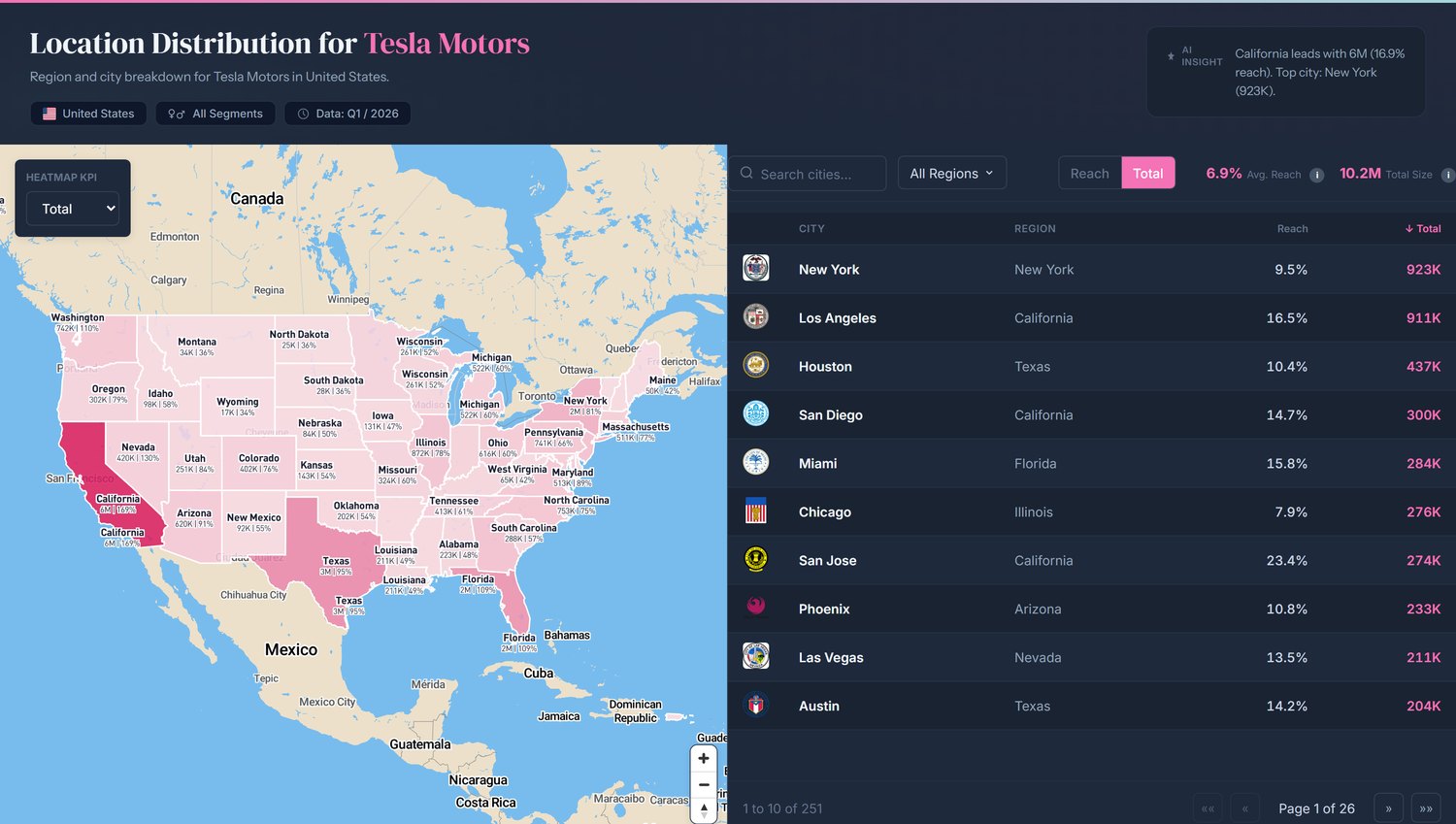Screen dimensions: 1456x824
Task: Click the Las Vegas city seal icon
Action: tap(755, 656)
